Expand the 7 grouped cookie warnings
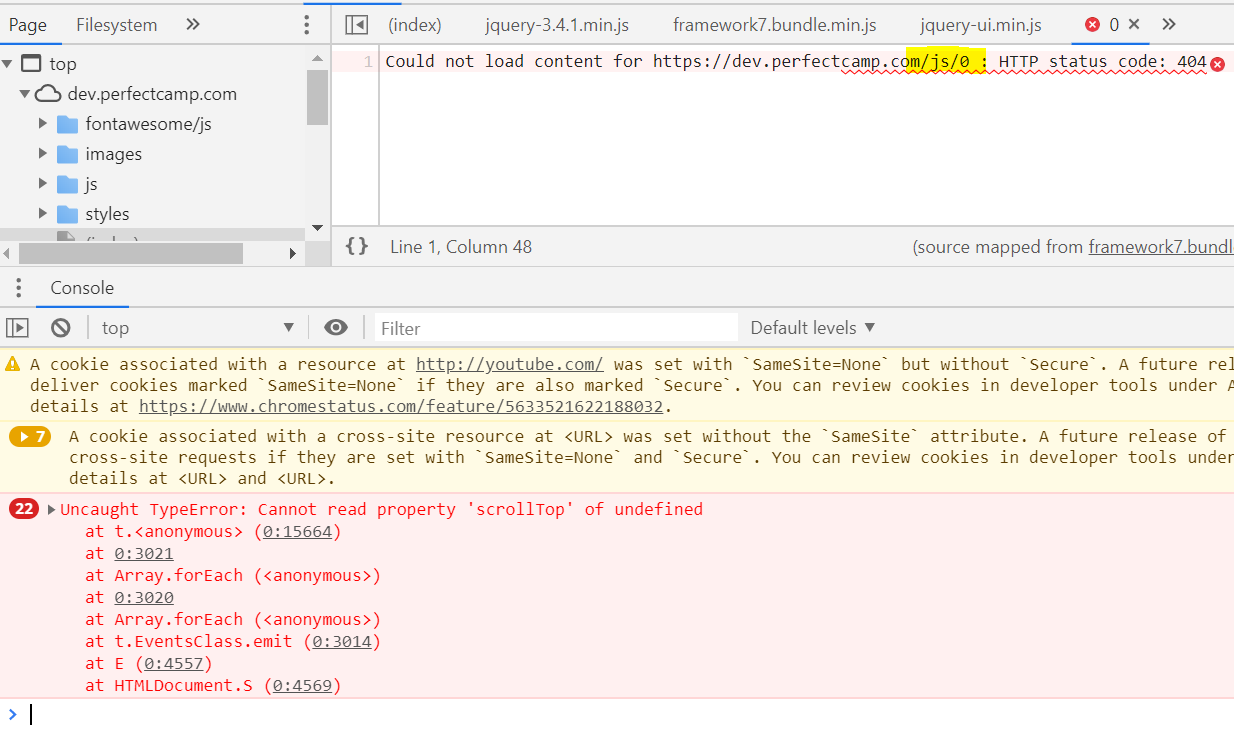Image resolution: width=1234 pixels, height=734 pixels. coord(30,437)
